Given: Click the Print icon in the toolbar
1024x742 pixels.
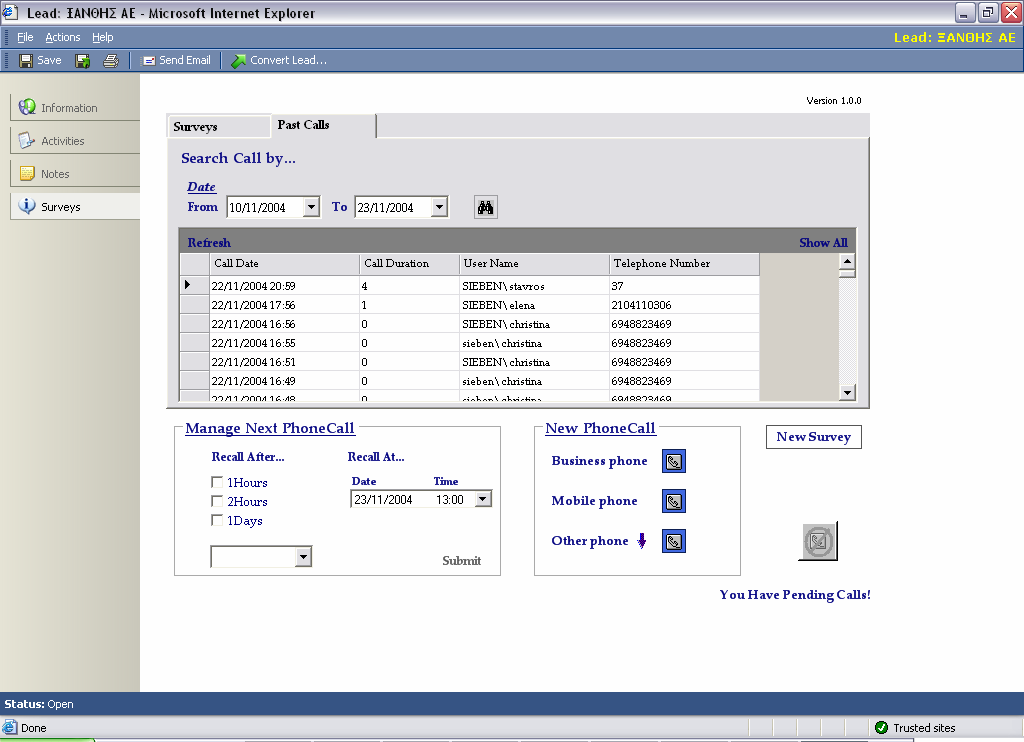Looking at the screenshot, I should click(x=111, y=61).
